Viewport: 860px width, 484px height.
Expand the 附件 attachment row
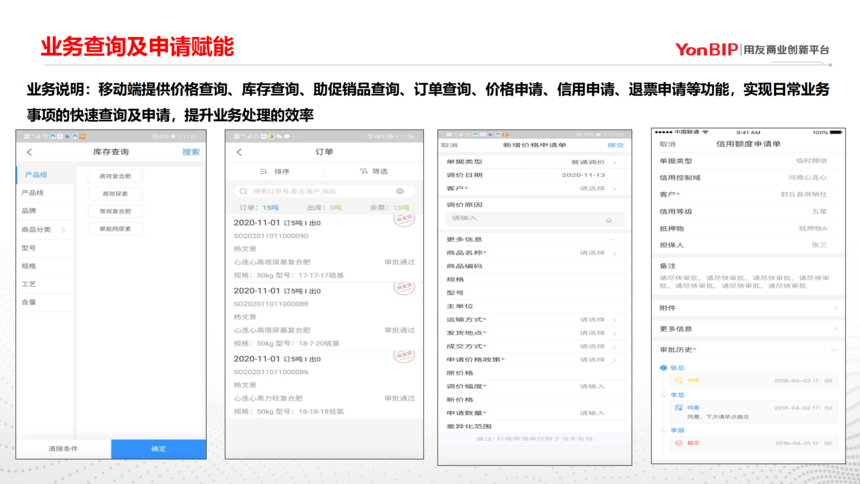tap(835, 309)
